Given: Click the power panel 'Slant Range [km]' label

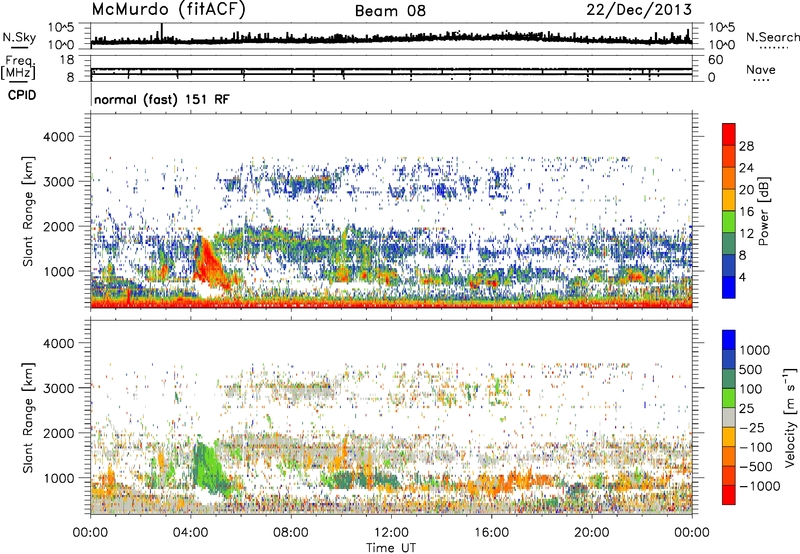Looking at the screenshot, I should [28, 211].
